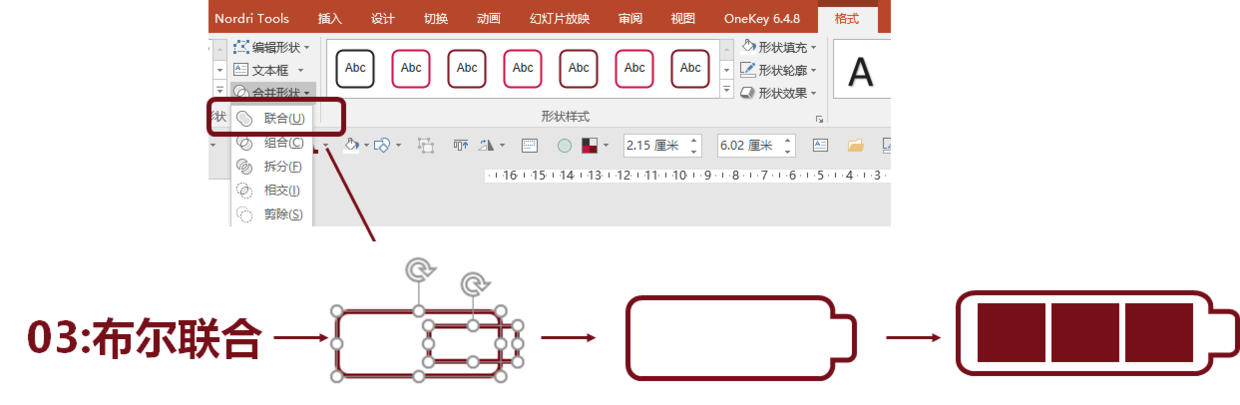Viewport: 1240px width, 405px height.
Task: Choose 相交(I) in merge shapes menu
Action: click(x=271, y=190)
